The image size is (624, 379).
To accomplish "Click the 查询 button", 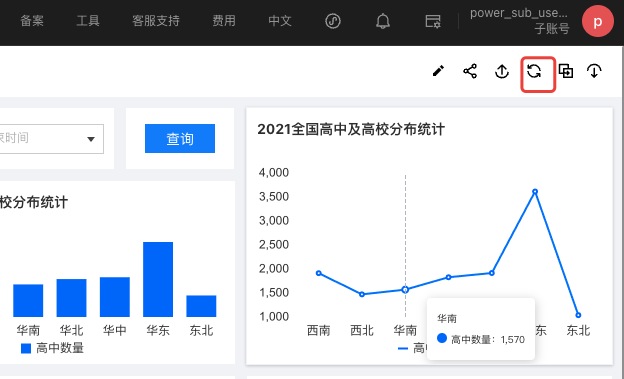I will [180, 139].
